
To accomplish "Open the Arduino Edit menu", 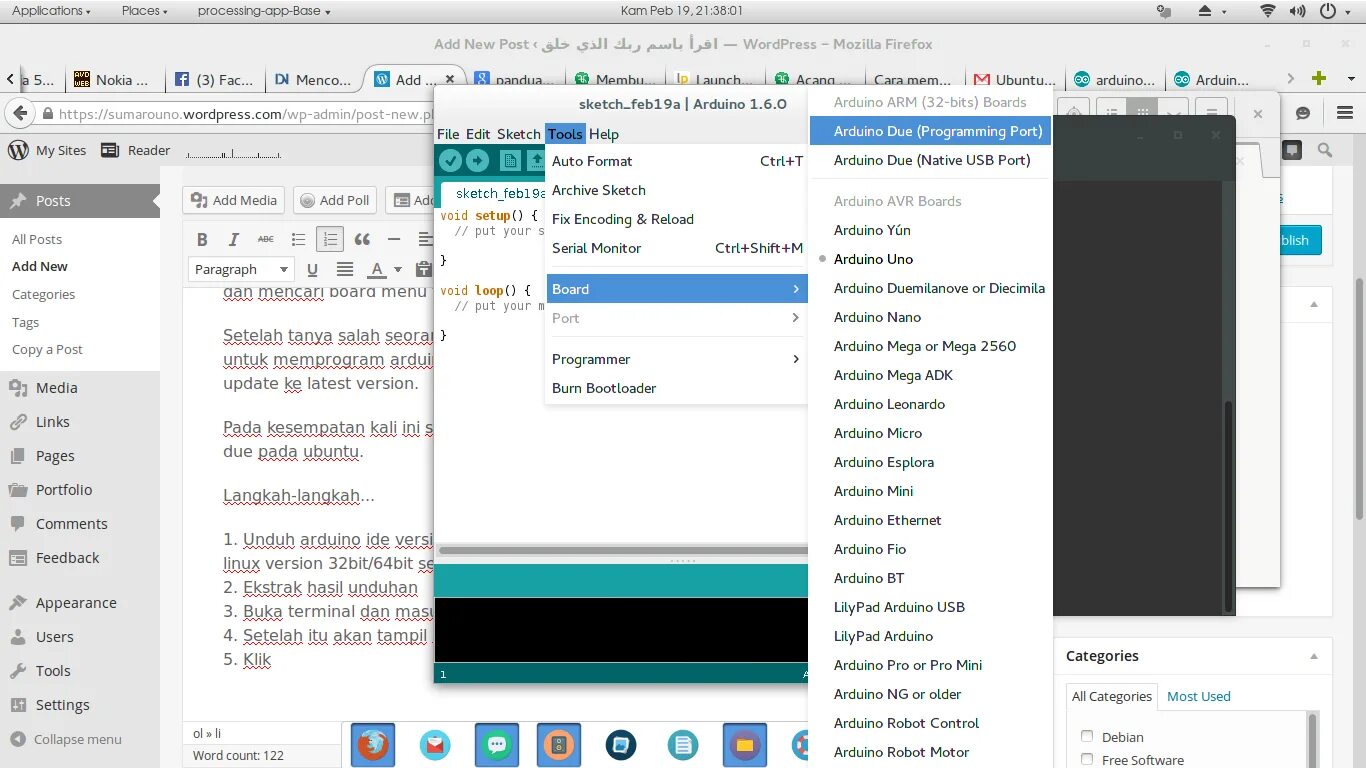I will 478,134.
